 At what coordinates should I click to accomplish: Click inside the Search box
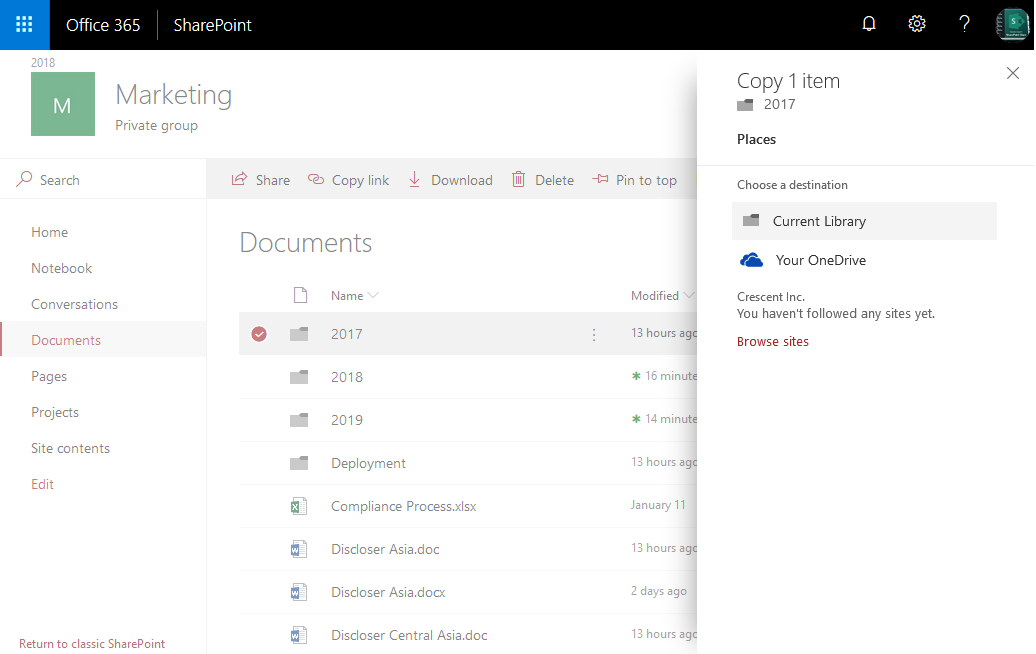(60, 179)
